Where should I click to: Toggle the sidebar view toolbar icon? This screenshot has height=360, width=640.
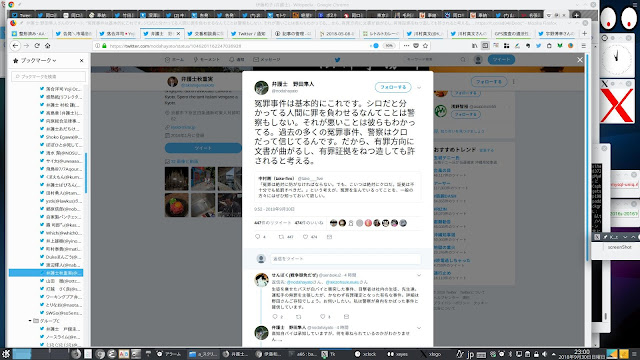click(485, 46)
